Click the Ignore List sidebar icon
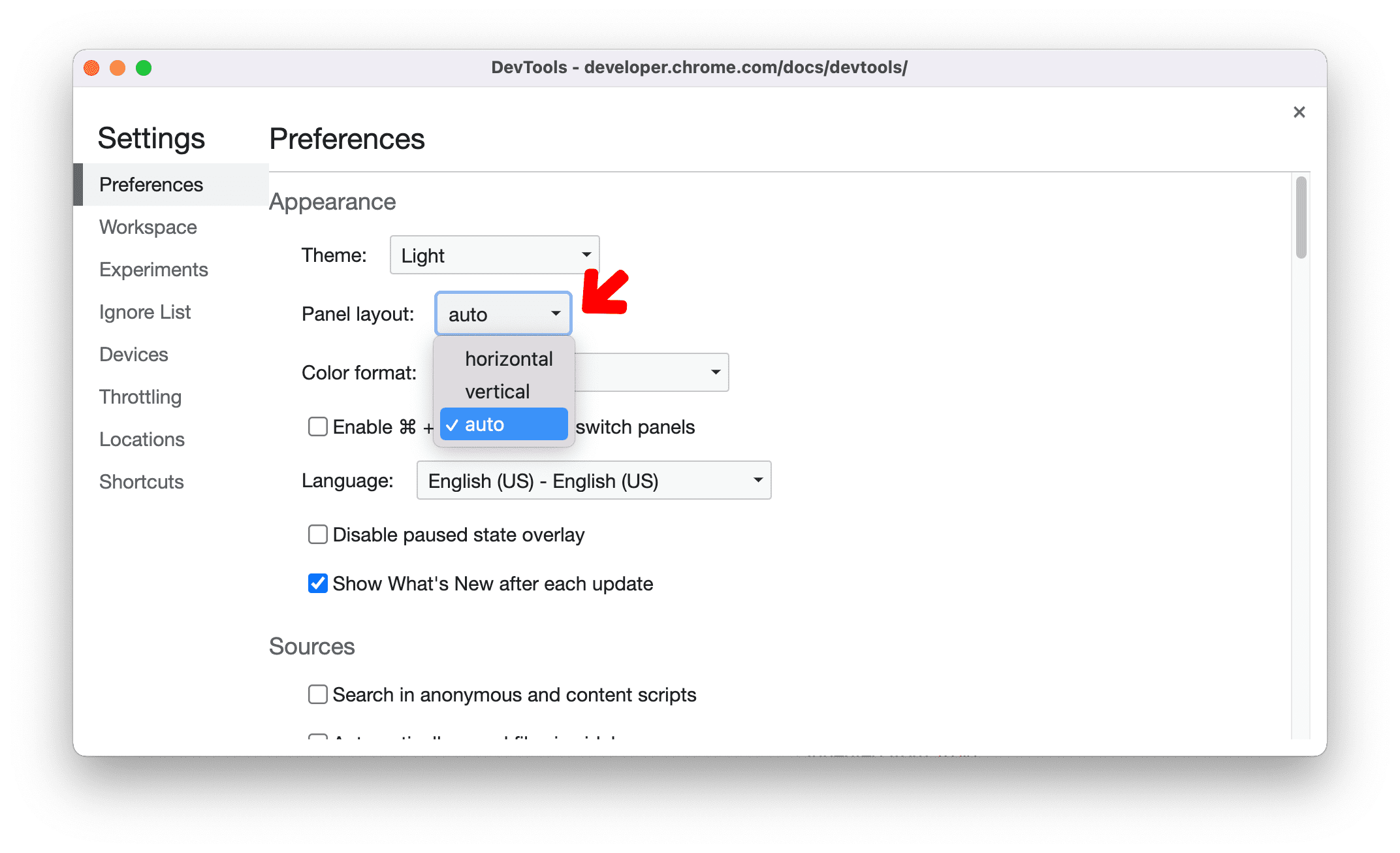 tap(144, 311)
